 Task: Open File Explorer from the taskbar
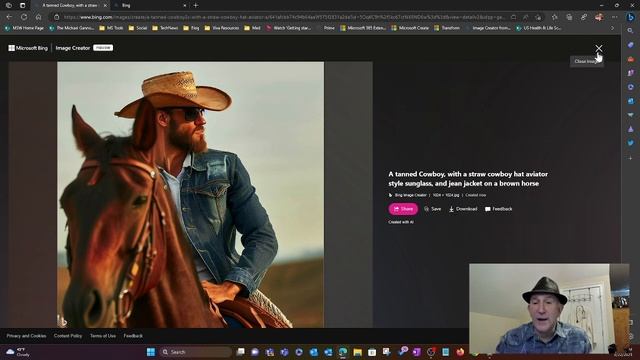coord(358,352)
